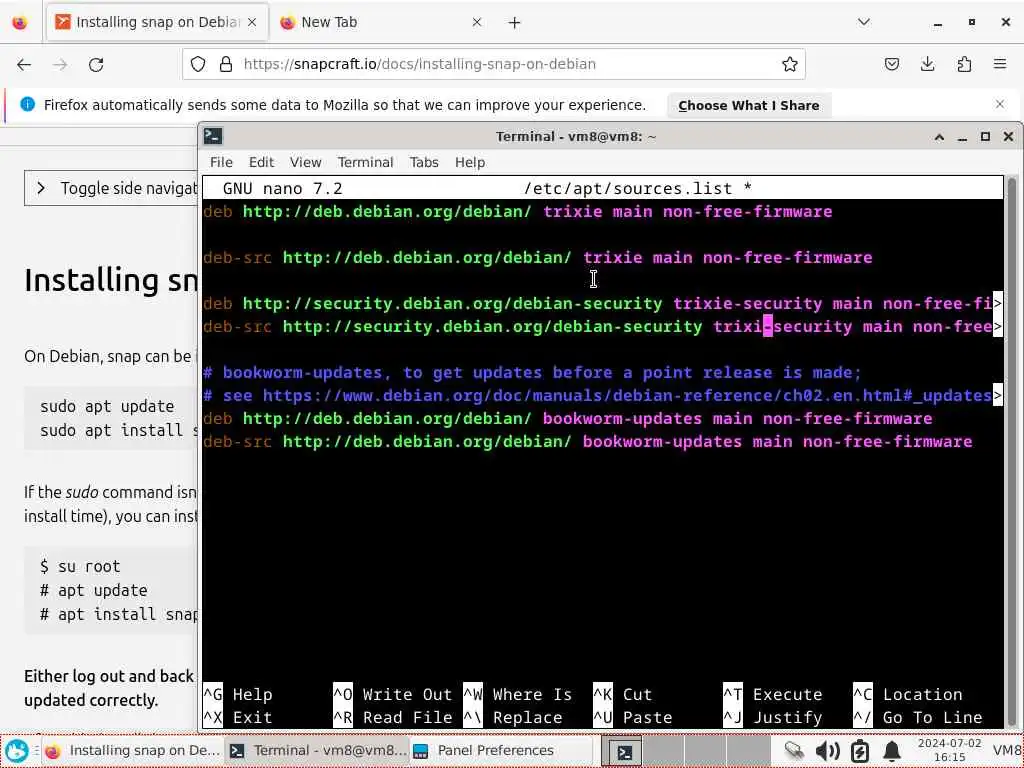Reload the page in Firefox
This screenshot has height=768, width=1024.
pyautogui.click(x=96, y=64)
